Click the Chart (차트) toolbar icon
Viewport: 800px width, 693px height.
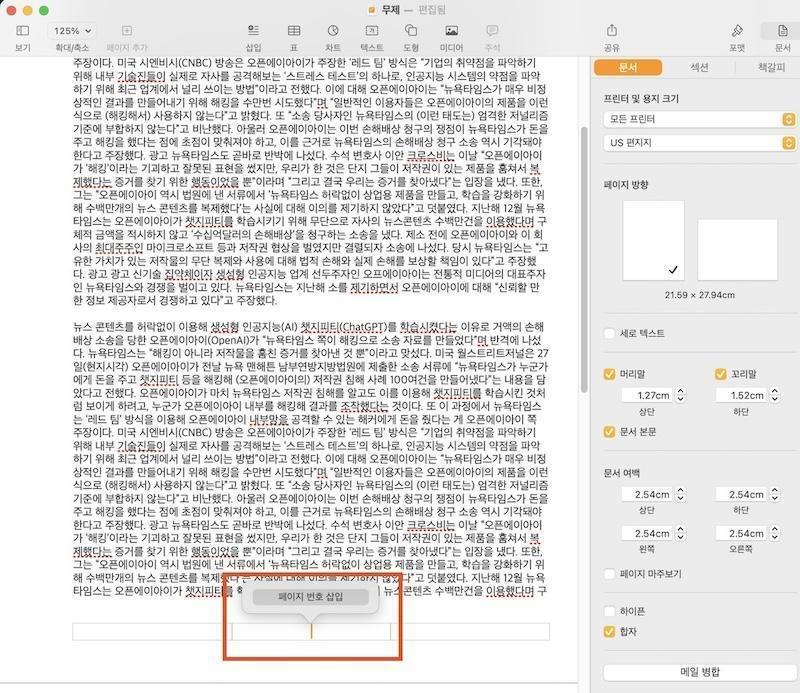(x=333, y=31)
